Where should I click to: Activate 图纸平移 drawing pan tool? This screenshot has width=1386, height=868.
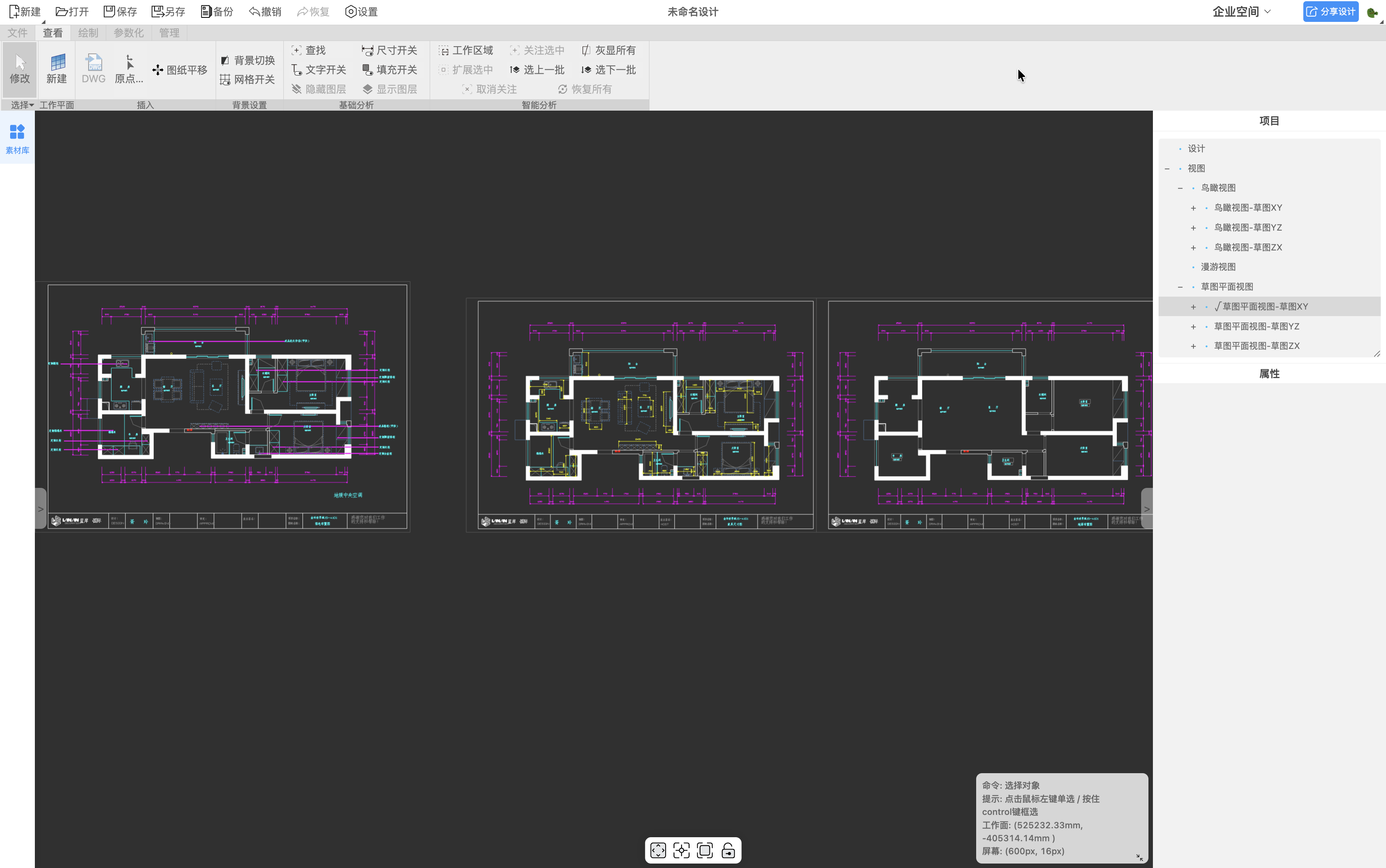[x=180, y=70]
